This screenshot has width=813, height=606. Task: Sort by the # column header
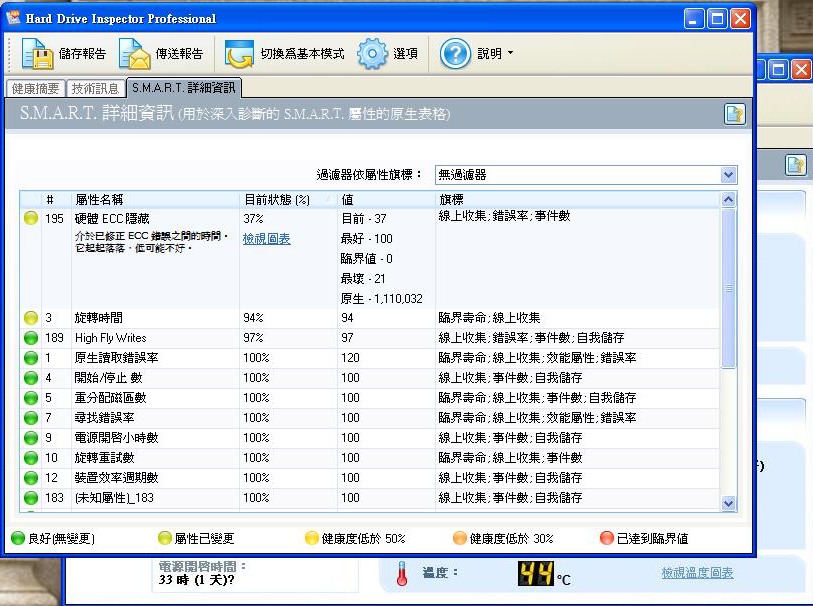pos(56,200)
